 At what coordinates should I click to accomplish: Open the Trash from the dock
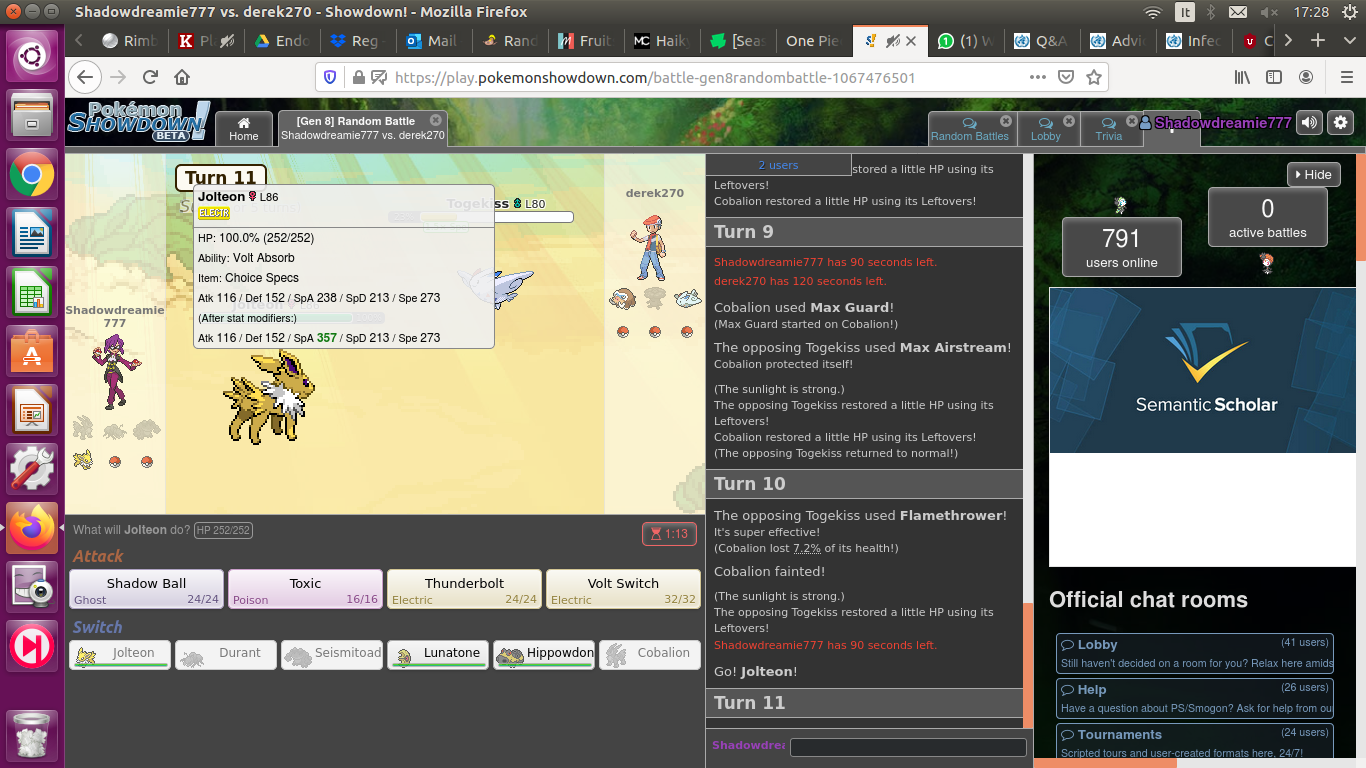pyautogui.click(x=32, y=735)
